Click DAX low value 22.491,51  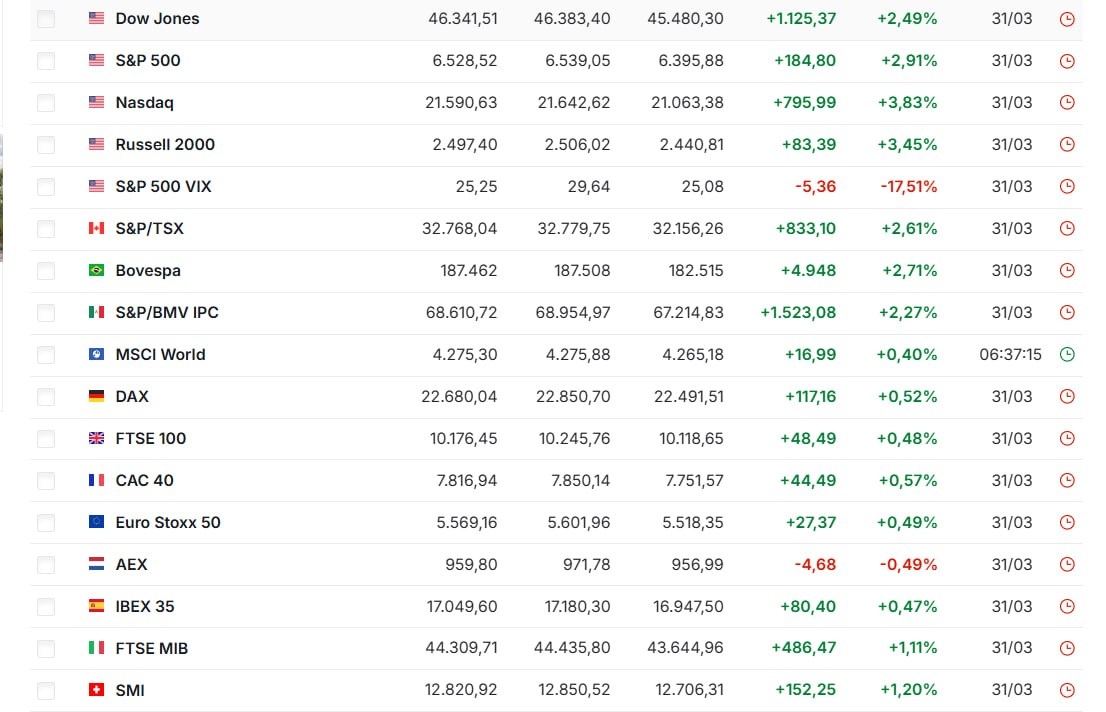click(688, 396)
